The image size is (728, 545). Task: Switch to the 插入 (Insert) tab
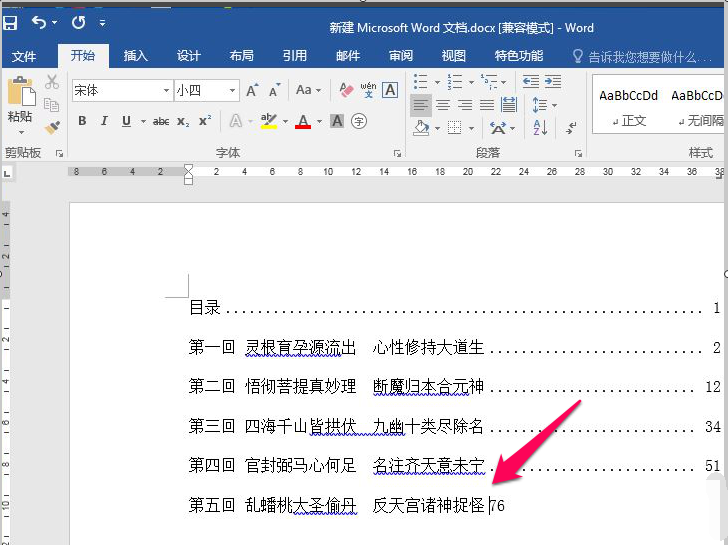click(135, 56)
